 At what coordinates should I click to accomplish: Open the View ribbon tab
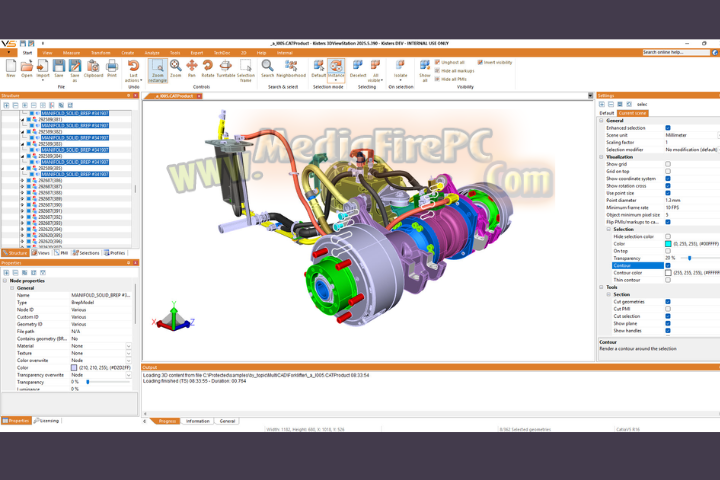[47, 53]
